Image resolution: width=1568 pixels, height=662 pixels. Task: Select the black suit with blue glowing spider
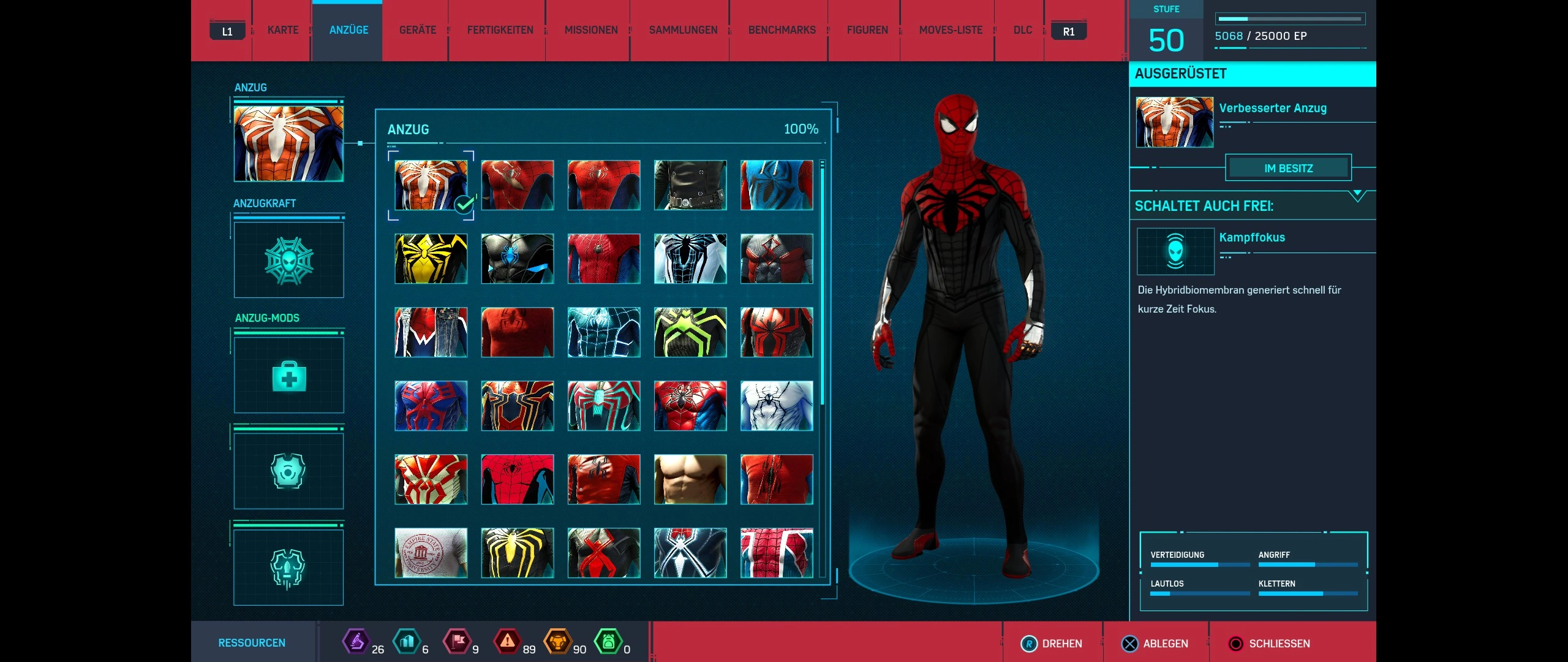point(518,259)
